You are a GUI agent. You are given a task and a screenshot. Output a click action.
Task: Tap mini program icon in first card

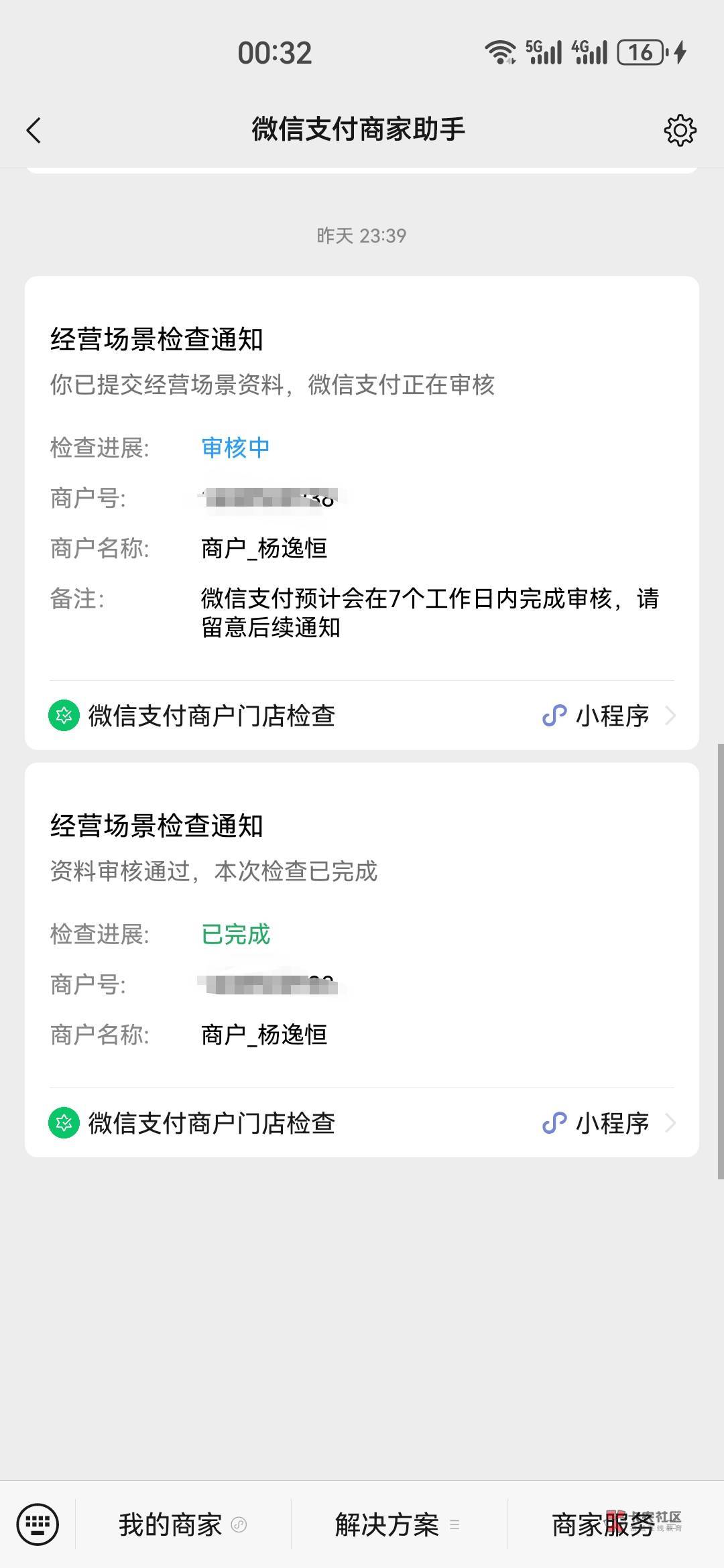pyautogui.click(x=554, y=716)
